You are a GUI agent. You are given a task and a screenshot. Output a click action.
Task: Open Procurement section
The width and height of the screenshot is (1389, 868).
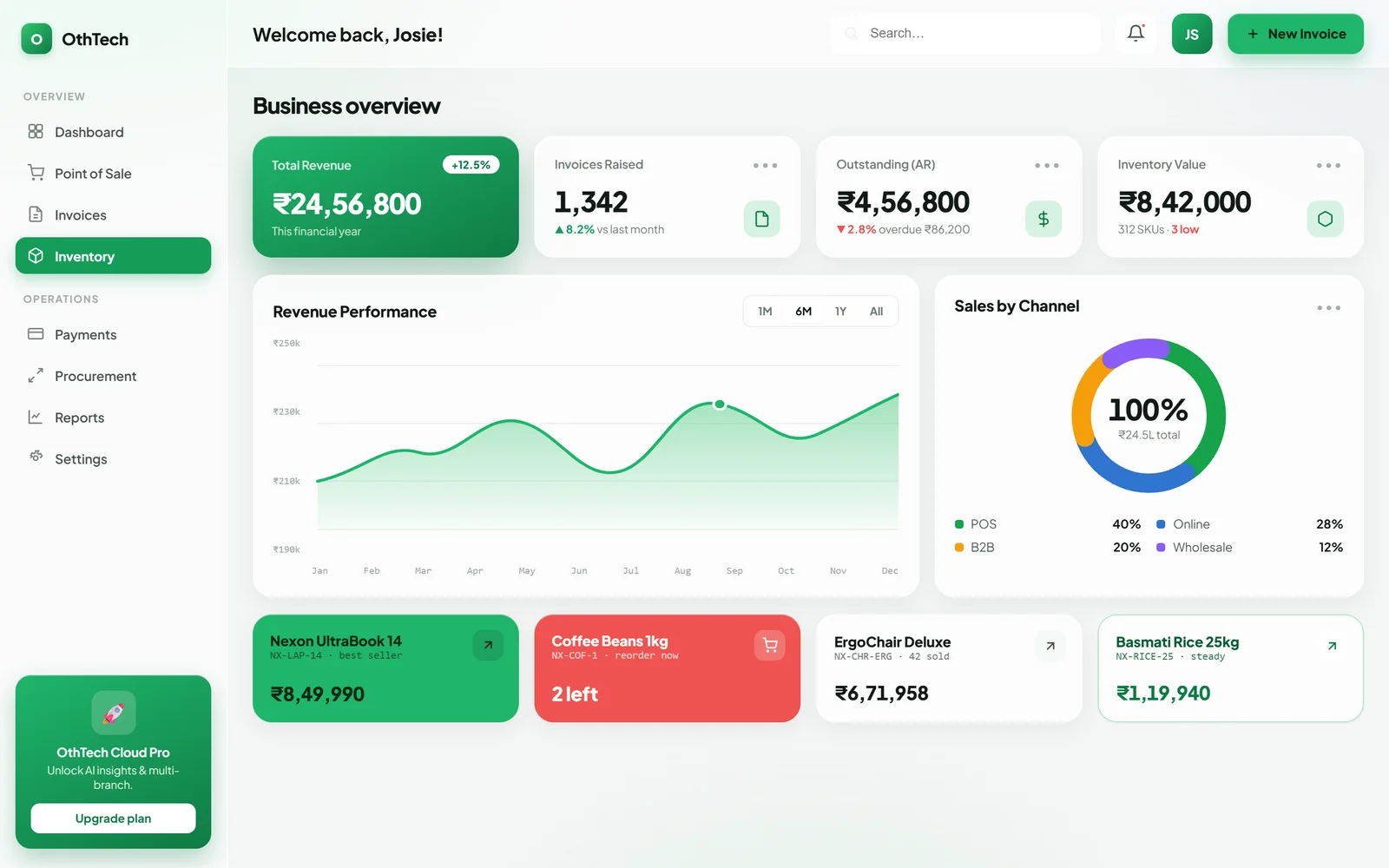pos(114,376)
